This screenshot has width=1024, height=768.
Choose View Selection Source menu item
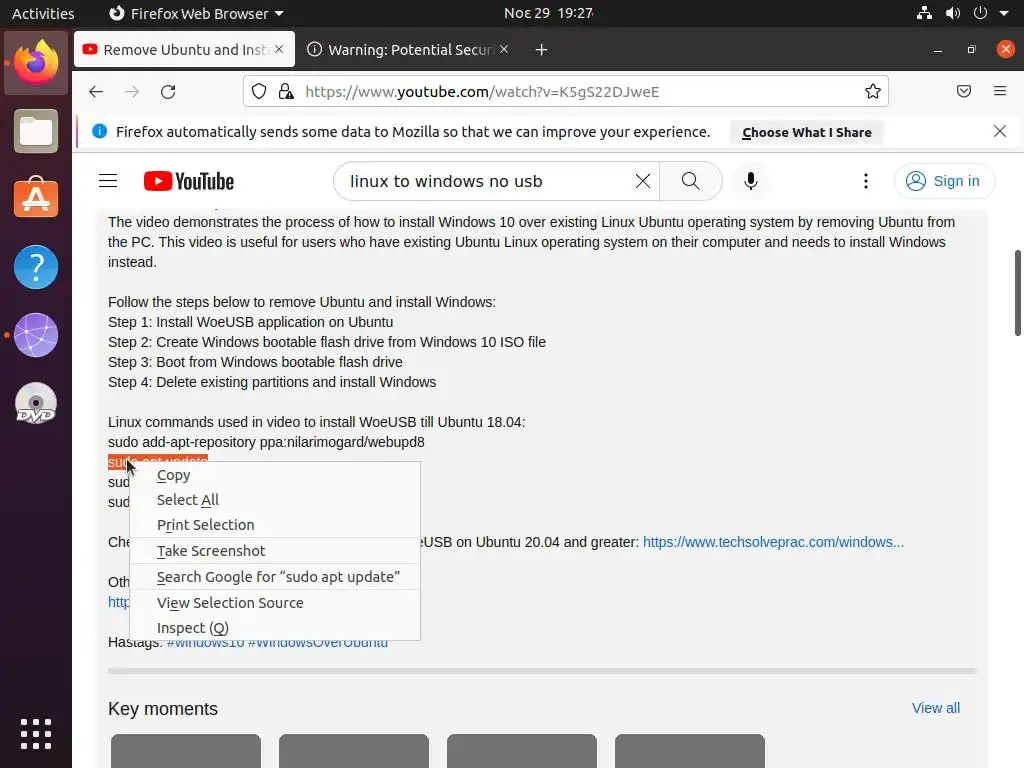point(275,603)
